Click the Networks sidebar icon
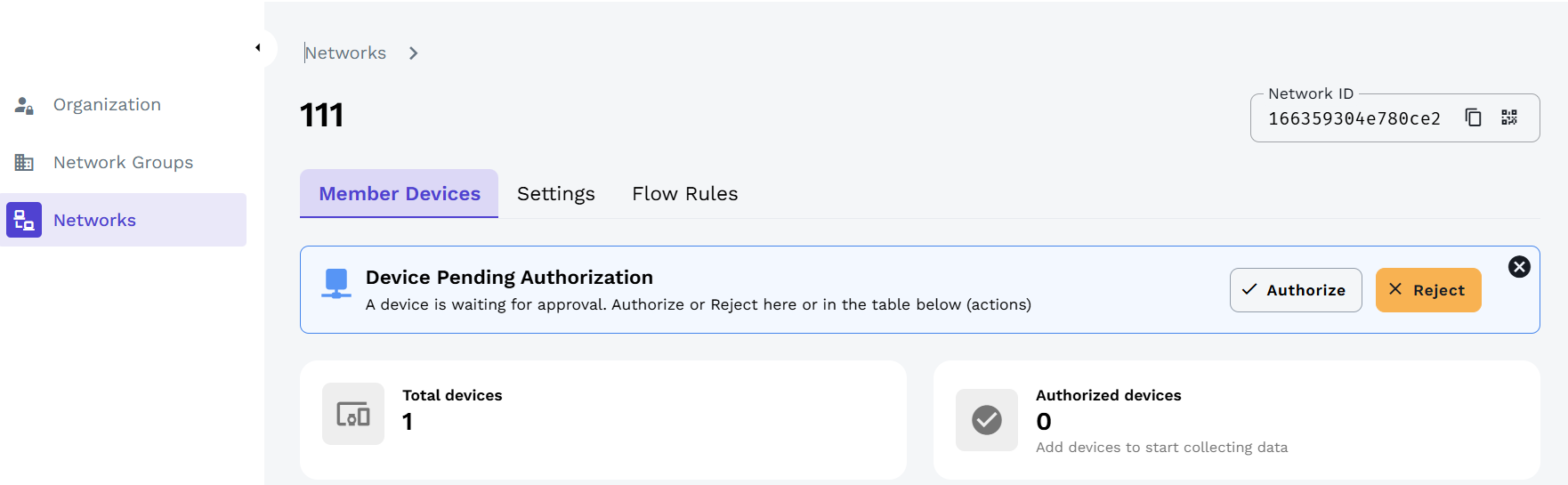This screenshot has height=485, width=1568. point(24,220)
